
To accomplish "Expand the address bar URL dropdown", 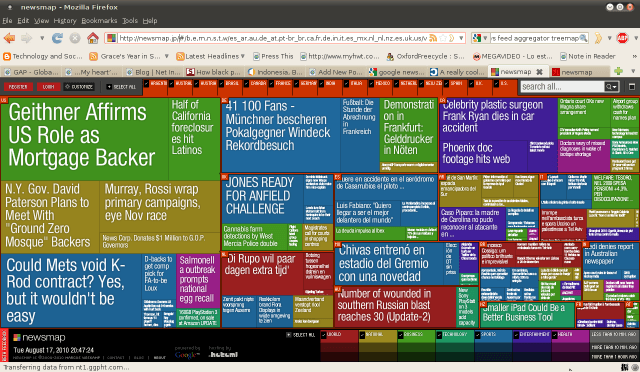I will click(461, 38).
